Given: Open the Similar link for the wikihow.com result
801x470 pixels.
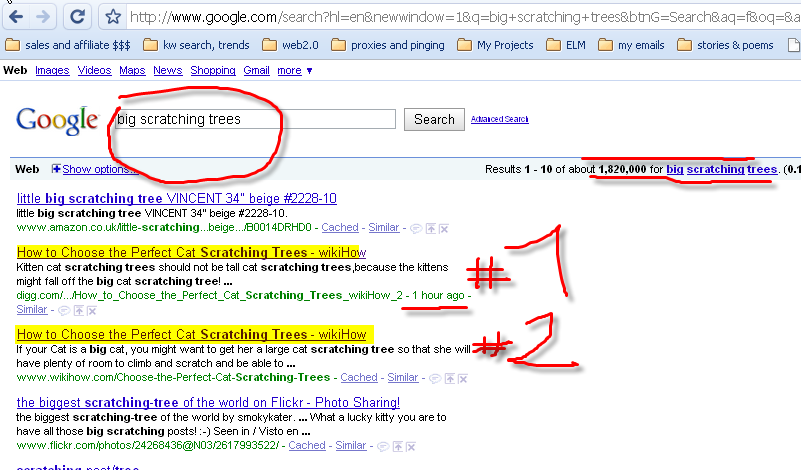Looking at the screenshot, I should (403, 378).
